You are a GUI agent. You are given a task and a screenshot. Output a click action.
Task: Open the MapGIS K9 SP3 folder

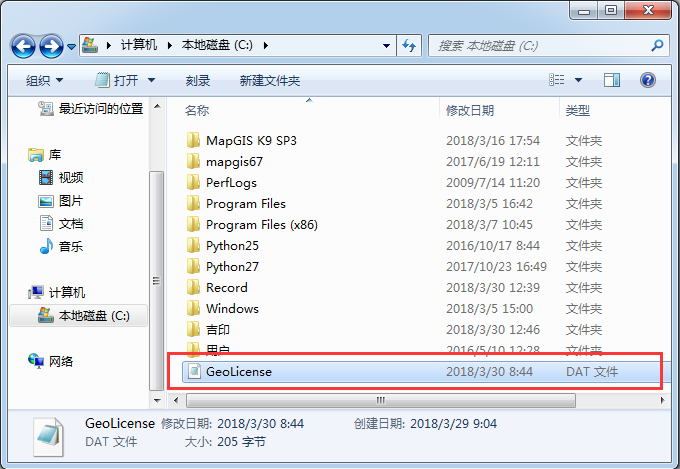click(251, 141)
